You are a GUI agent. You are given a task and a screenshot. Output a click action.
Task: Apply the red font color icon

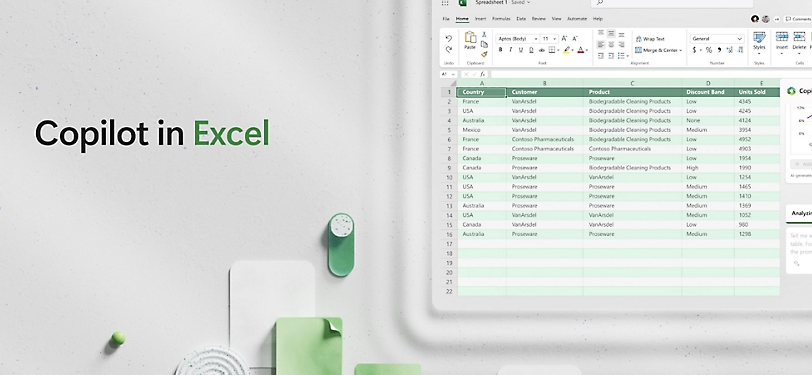581,50
